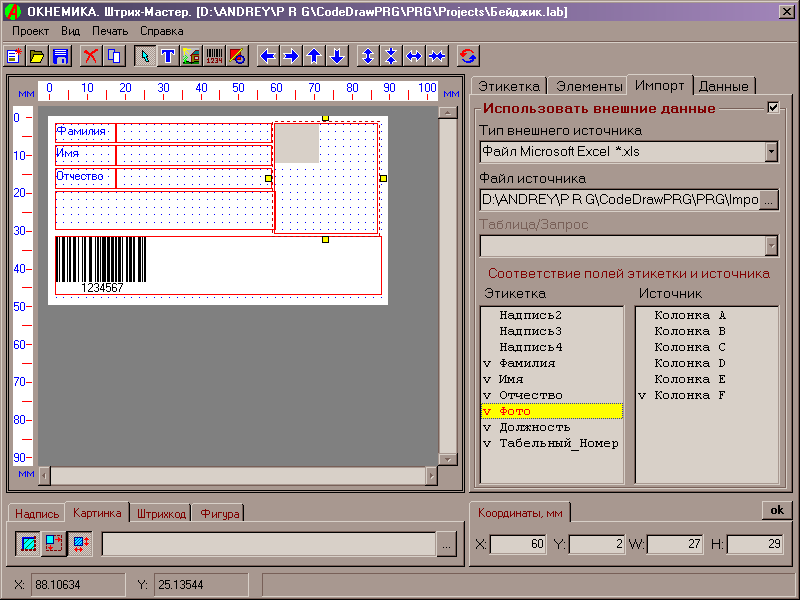Click the blue up arrow icon
The height and width of the screenshot is (600, 800).
(x=314, y=56)
